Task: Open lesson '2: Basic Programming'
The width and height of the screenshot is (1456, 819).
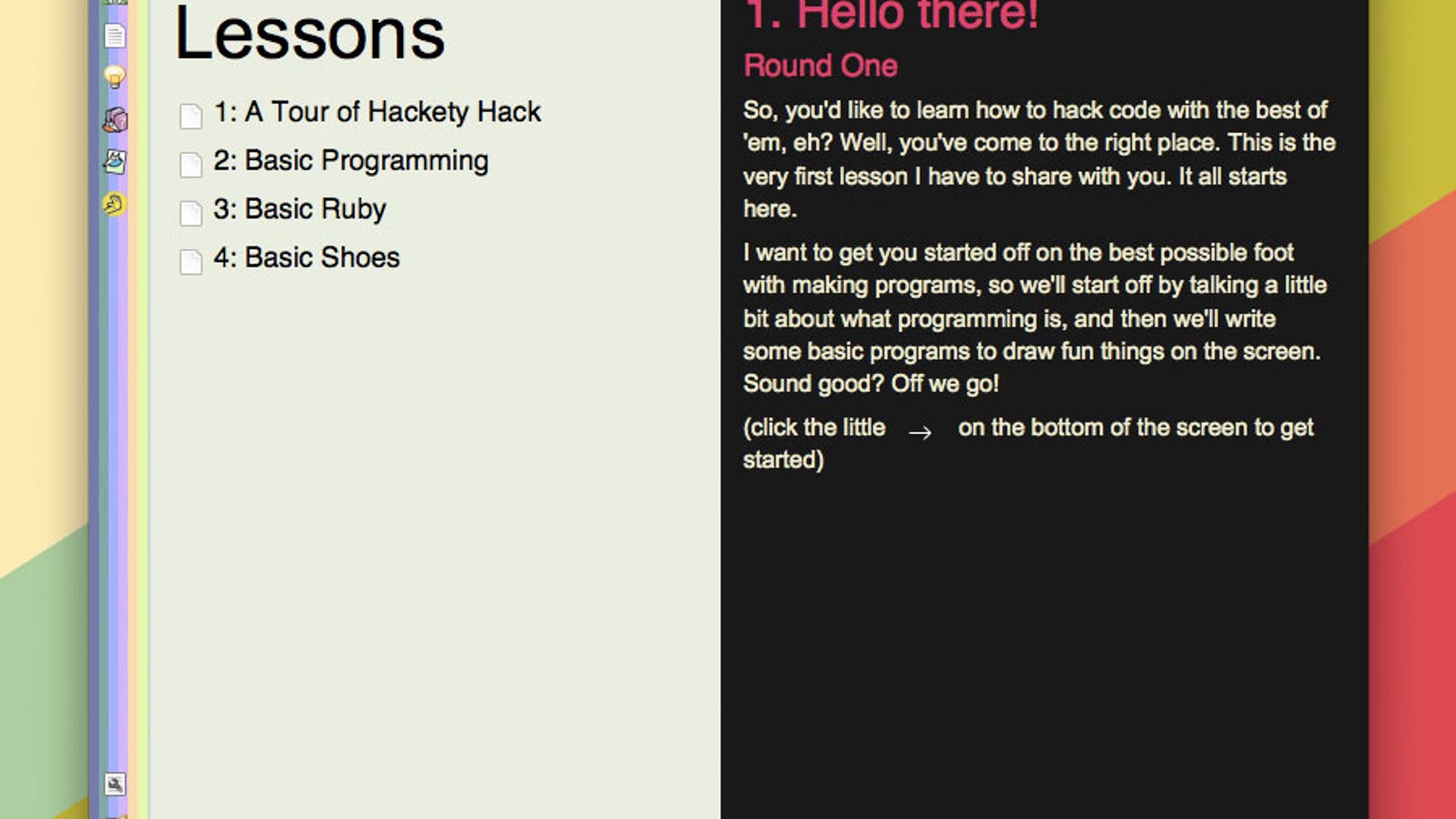Action: 350,161
